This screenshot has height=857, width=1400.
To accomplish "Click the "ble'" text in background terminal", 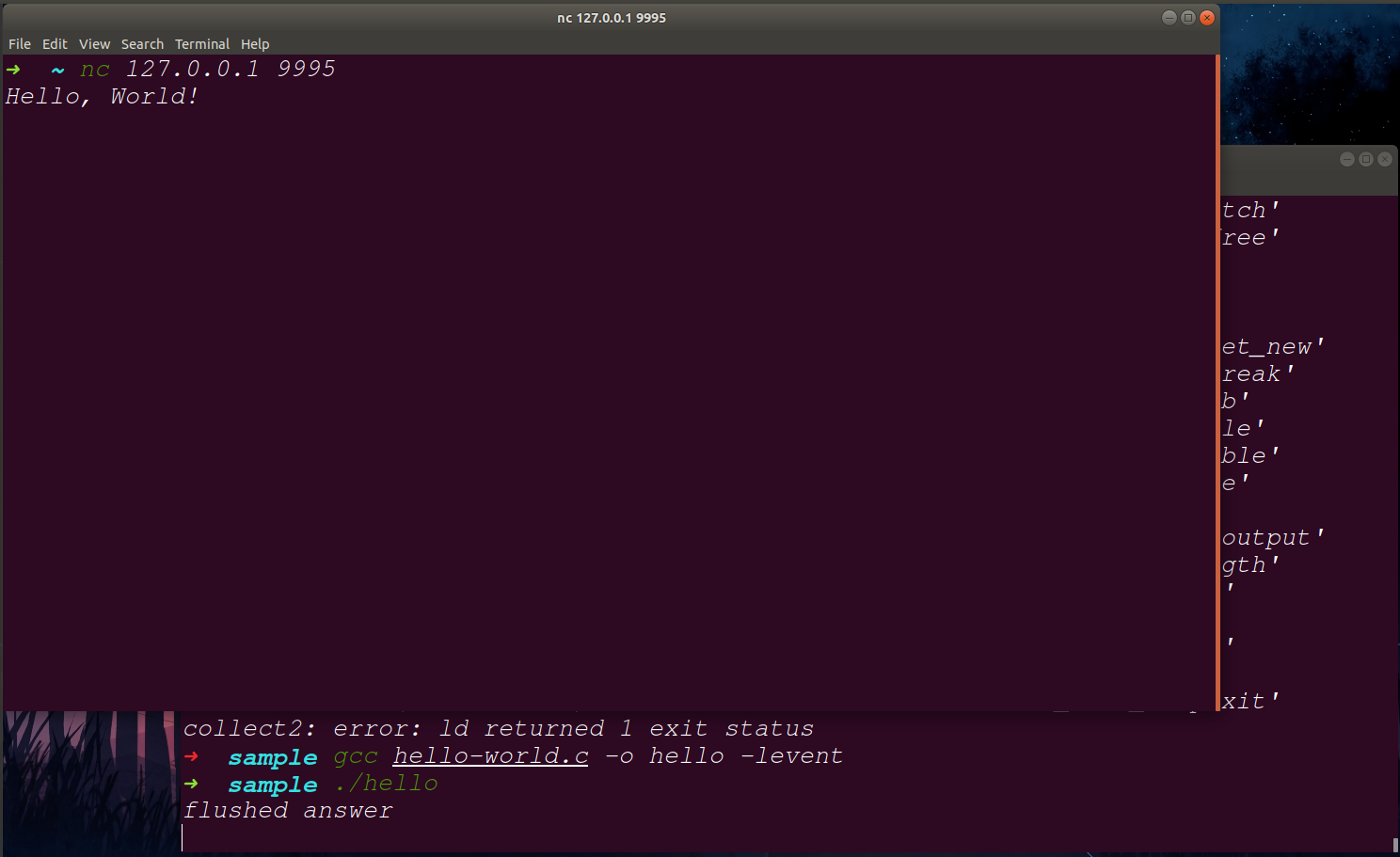I will click(x=1250, y=456).
